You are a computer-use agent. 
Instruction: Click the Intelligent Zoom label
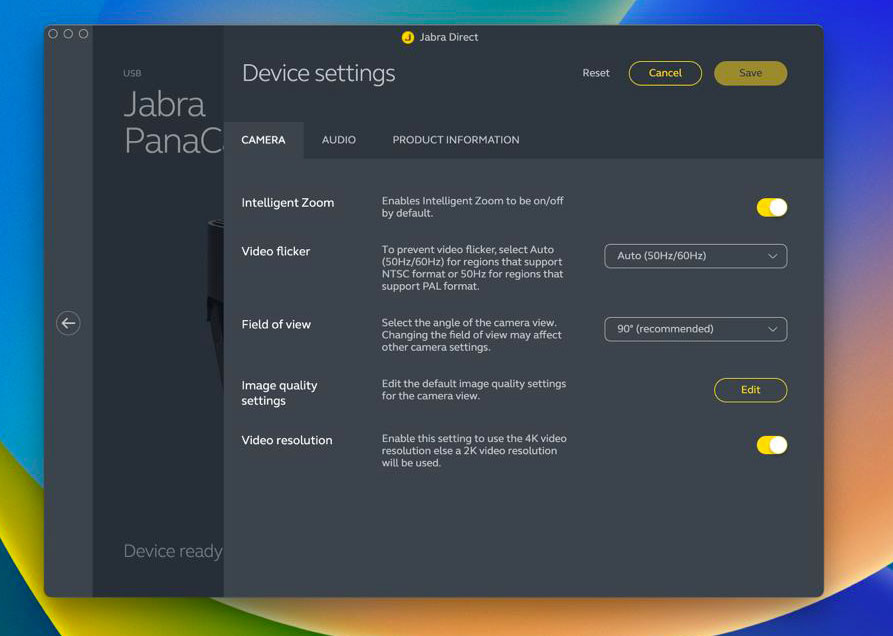click(288, 203)
